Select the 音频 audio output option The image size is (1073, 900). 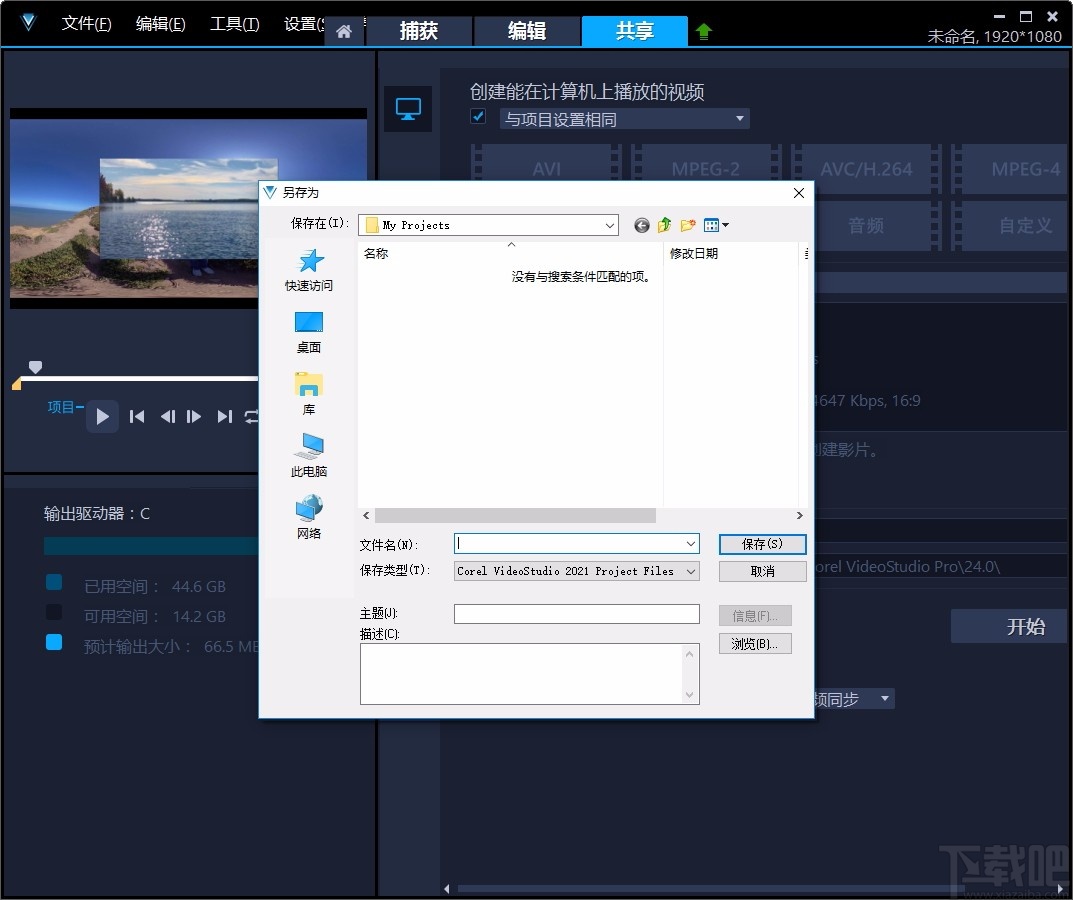tap(866, 226)
